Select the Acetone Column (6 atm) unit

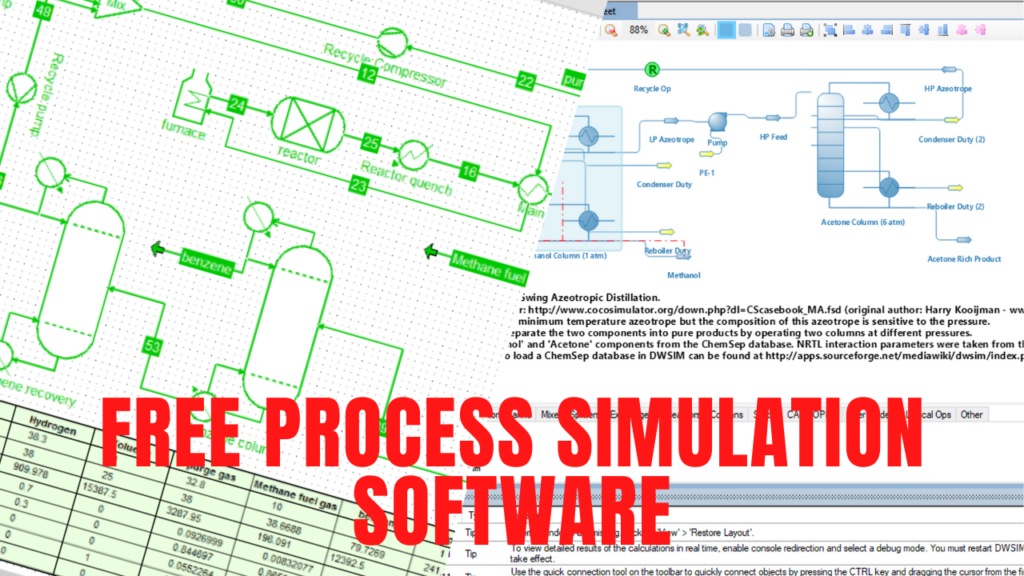pyautogui.click(x=830, y=145)
